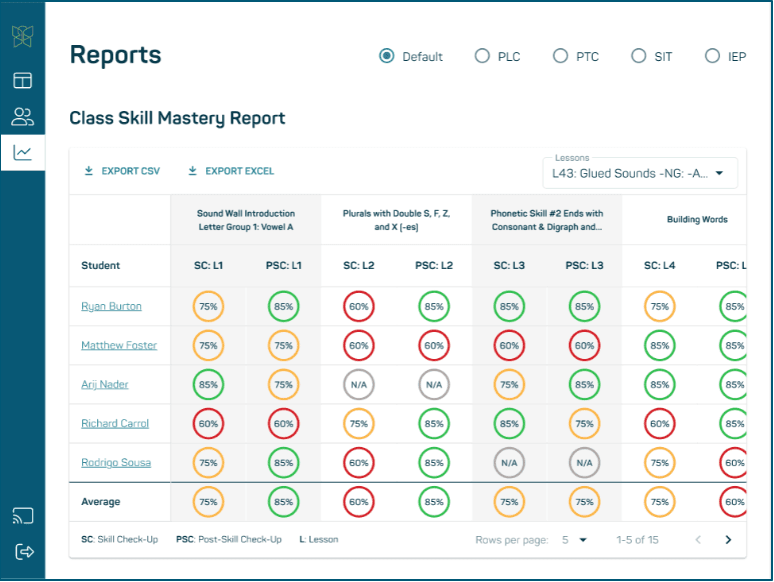The image size is (774, 582).
Task: Click the Export Excel button
Action: 230,171
